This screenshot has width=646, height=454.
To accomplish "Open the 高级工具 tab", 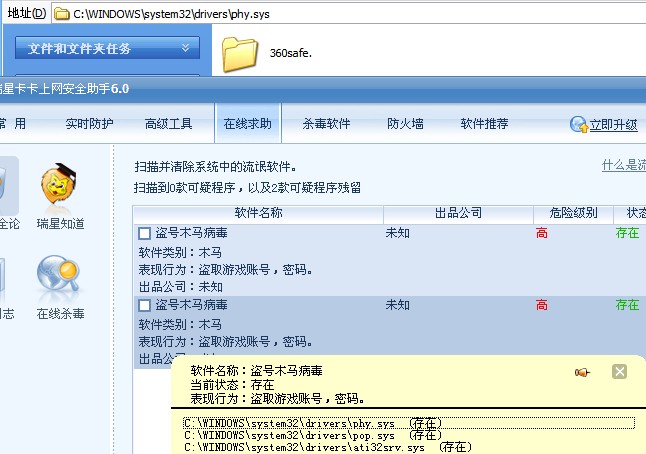I will point(169,124).
